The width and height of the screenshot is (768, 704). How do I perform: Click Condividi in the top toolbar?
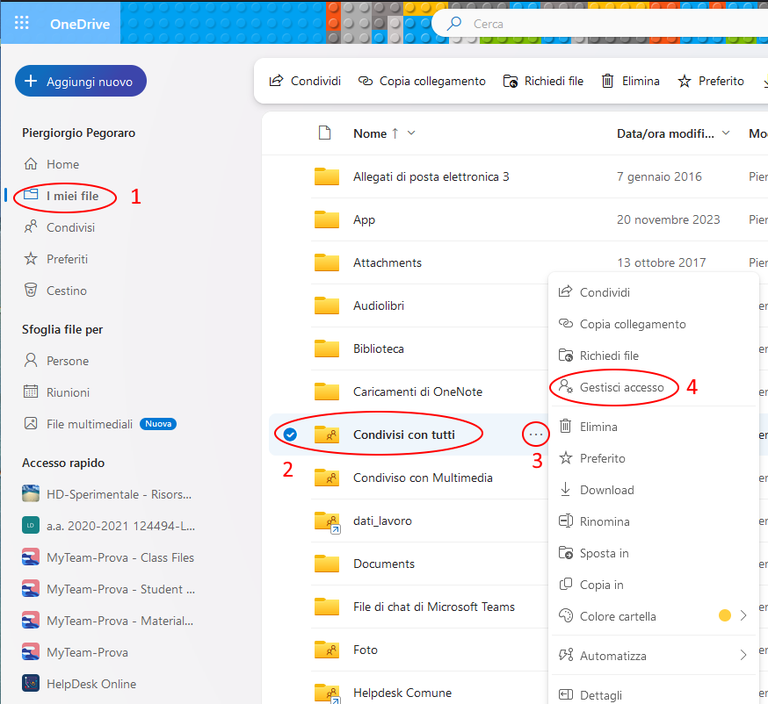305,81
